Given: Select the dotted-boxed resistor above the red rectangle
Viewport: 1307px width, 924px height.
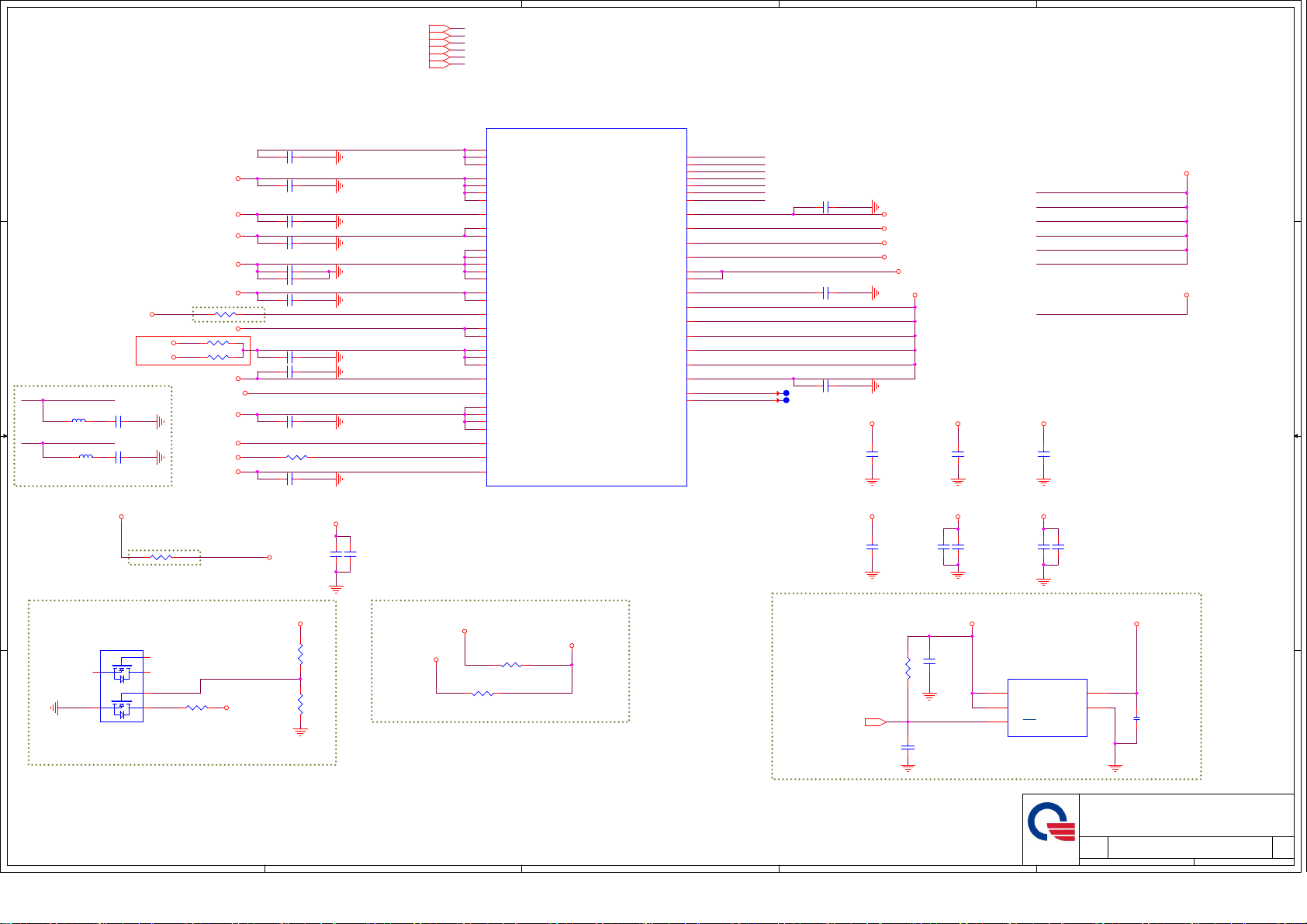Looking at the screenshot, I should 225,314.
